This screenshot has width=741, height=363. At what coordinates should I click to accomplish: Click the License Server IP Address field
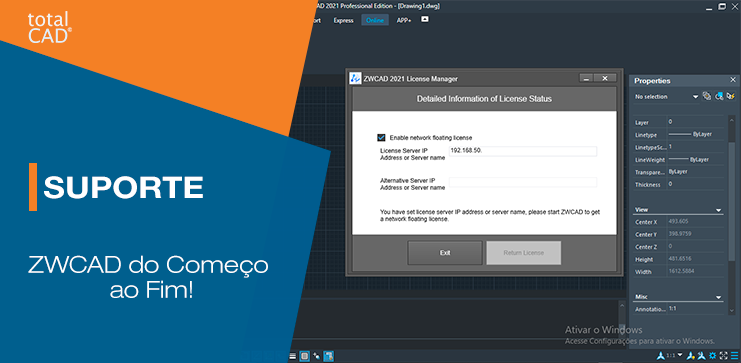tap(523, 151)
